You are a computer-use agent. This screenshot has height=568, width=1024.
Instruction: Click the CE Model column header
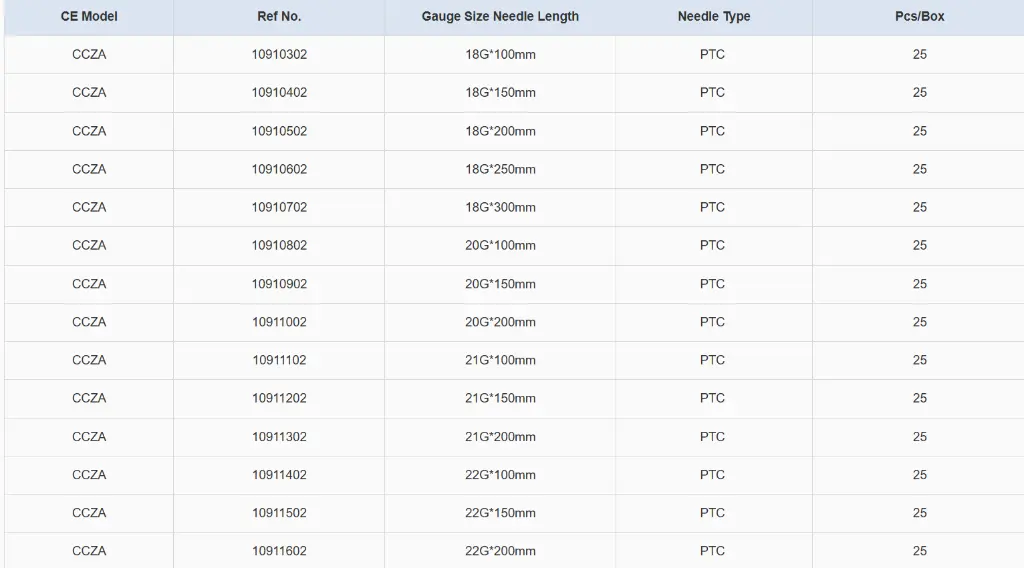89,17
